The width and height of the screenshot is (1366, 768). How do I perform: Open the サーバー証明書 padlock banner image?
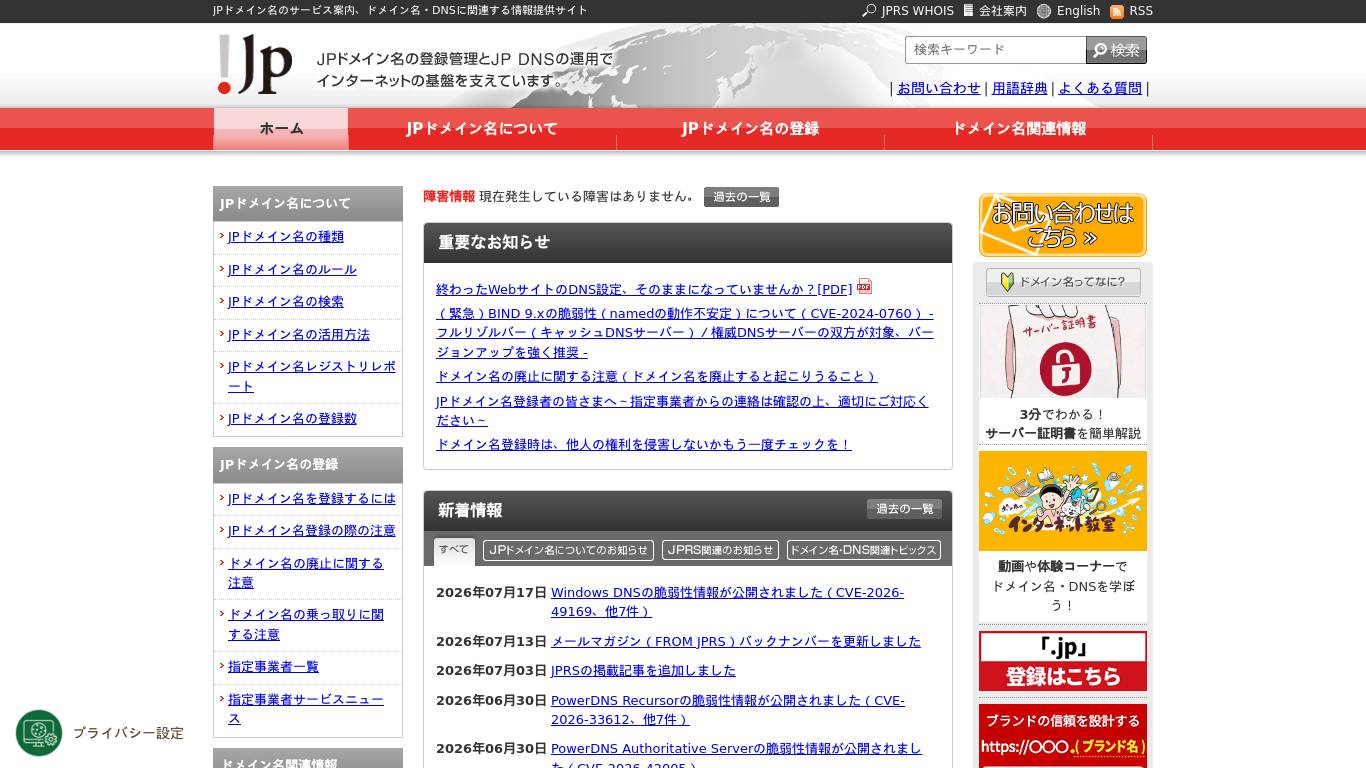[1063, 351]
